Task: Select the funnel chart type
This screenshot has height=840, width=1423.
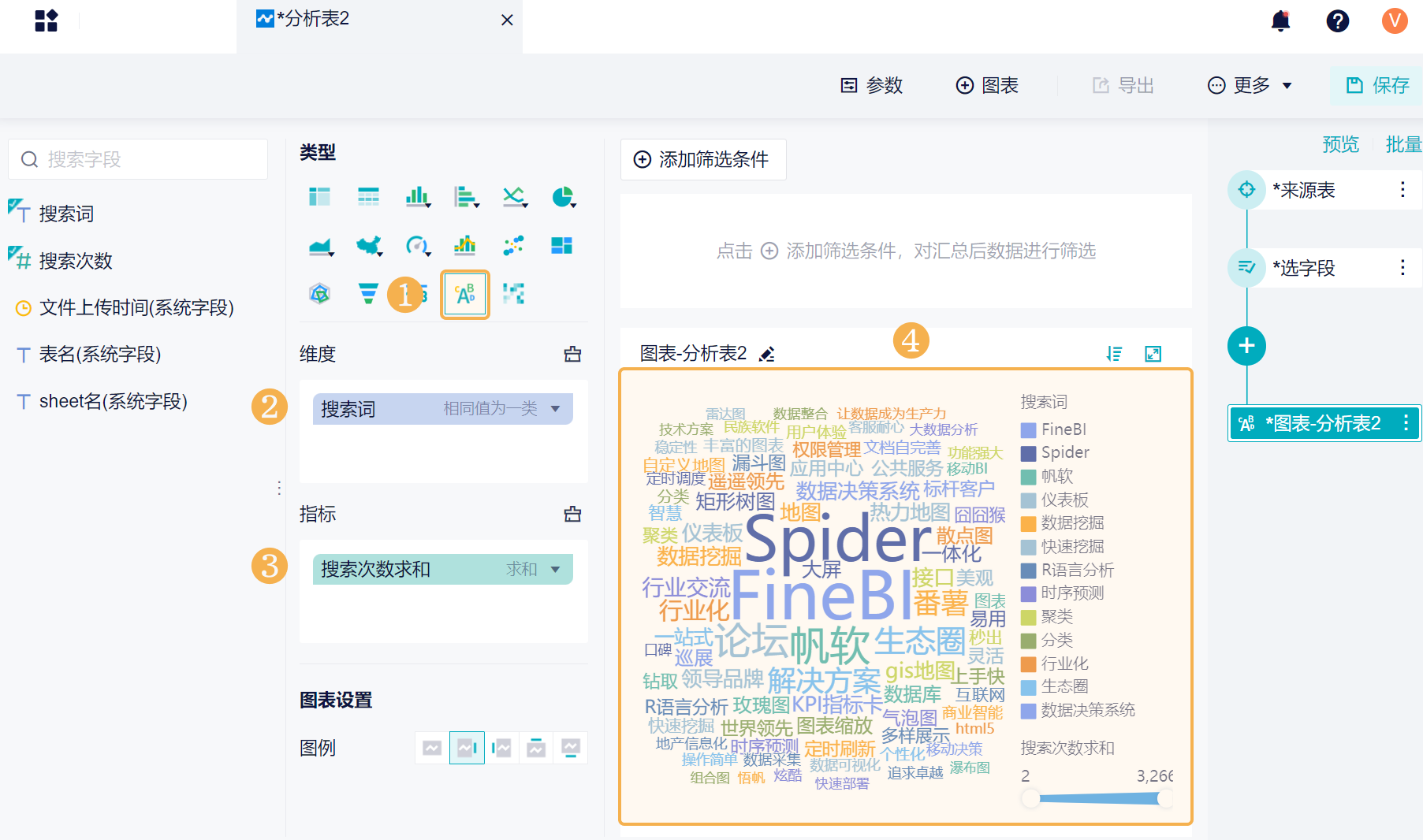Action: coord(368,294)
